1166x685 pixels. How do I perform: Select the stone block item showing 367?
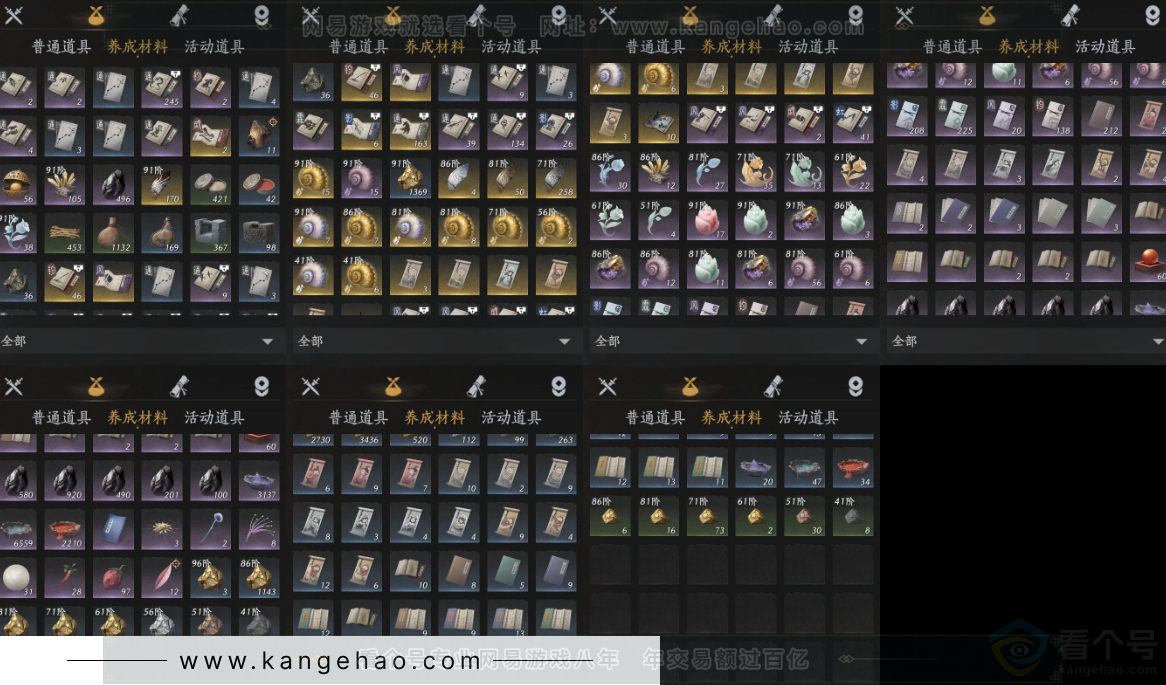click(210, 233)
